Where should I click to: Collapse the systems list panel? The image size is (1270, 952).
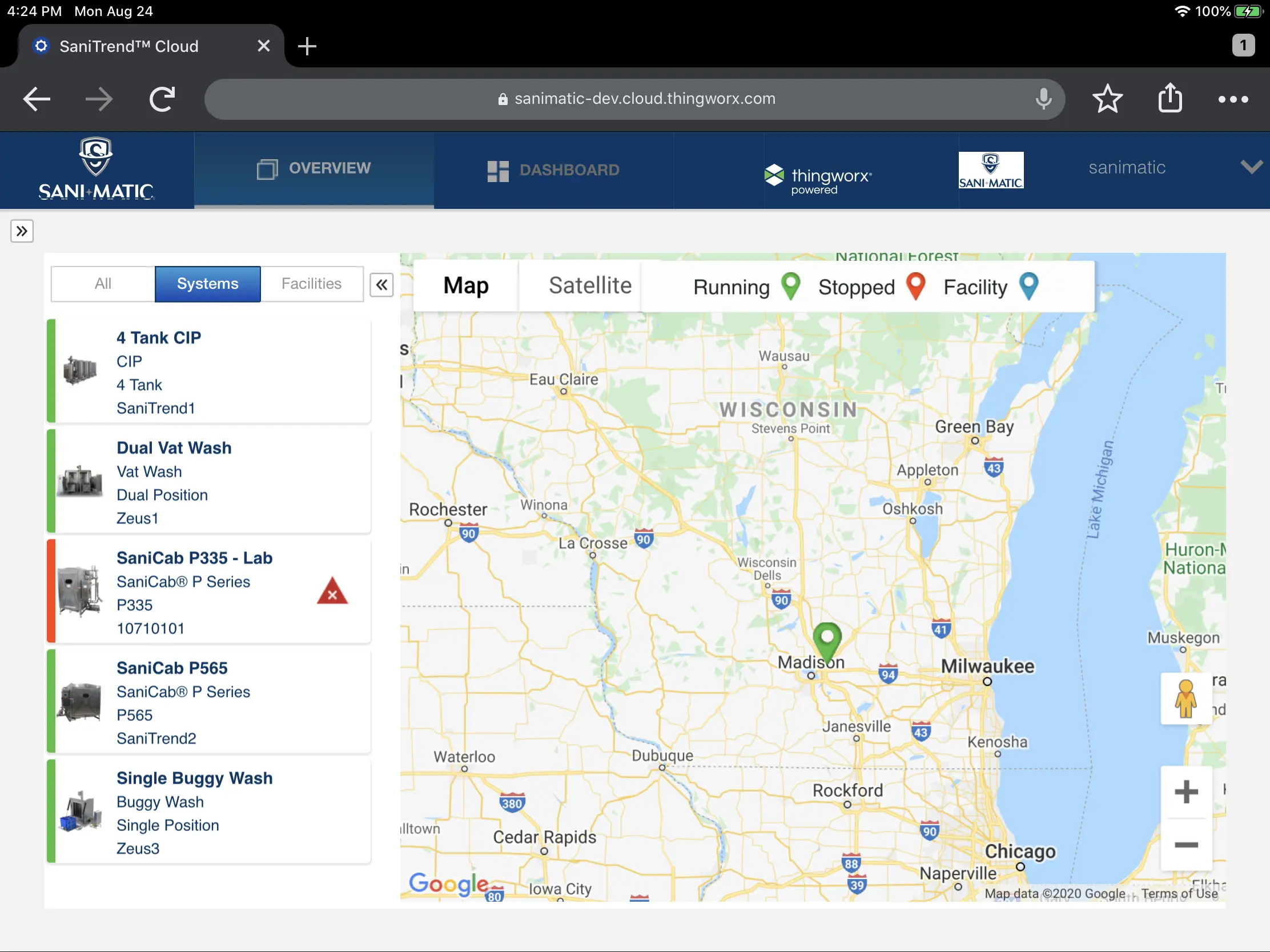(381, 285)
